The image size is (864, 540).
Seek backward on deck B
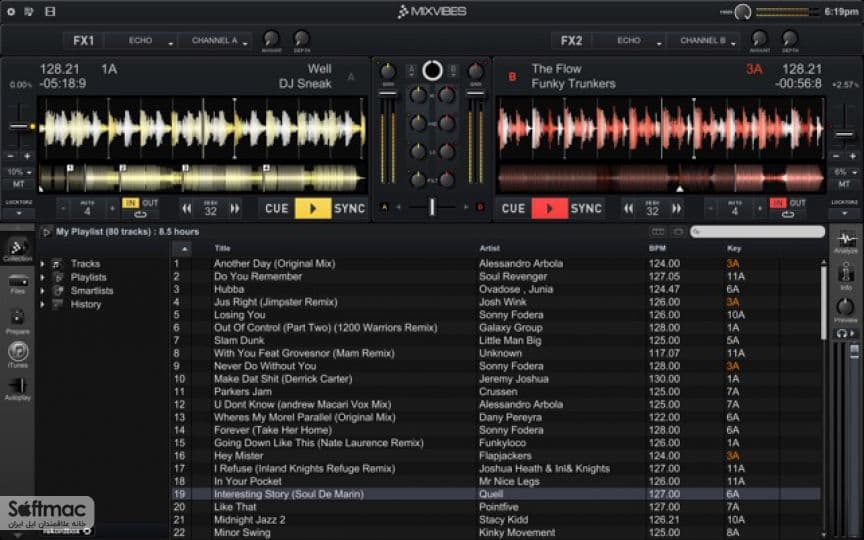pyautogui.click(x=628, y=208)
